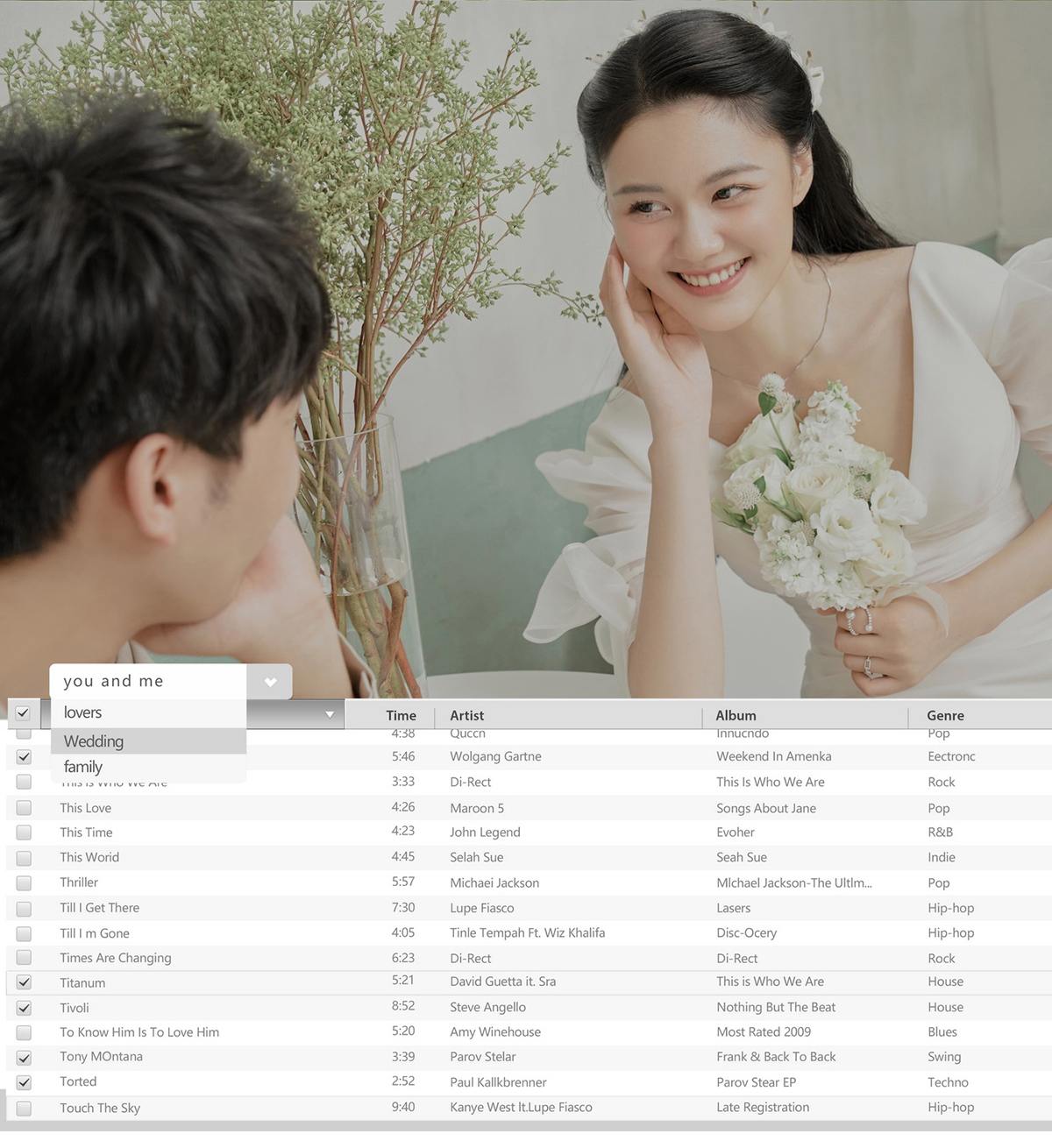Check the 'Thriller' checkbox

(x=24, y=883)
